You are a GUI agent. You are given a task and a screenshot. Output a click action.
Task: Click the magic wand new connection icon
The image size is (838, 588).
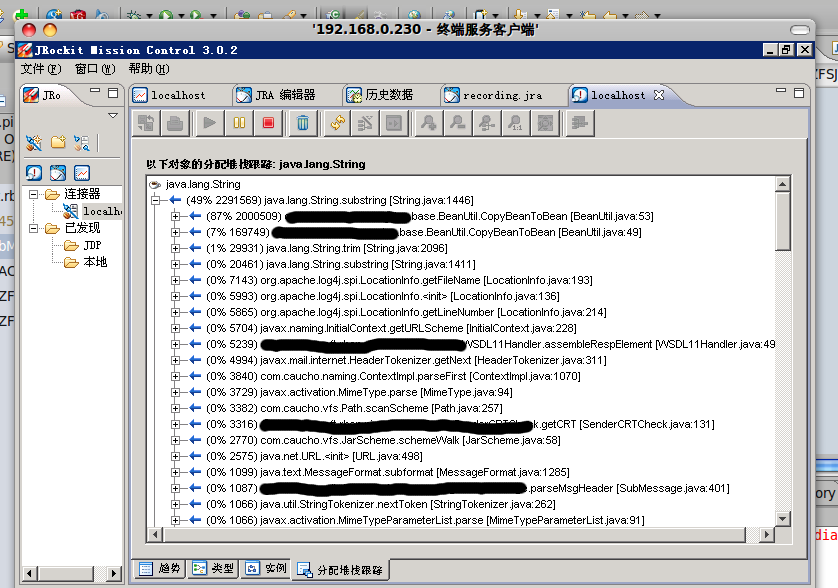(x=34, y=143)
